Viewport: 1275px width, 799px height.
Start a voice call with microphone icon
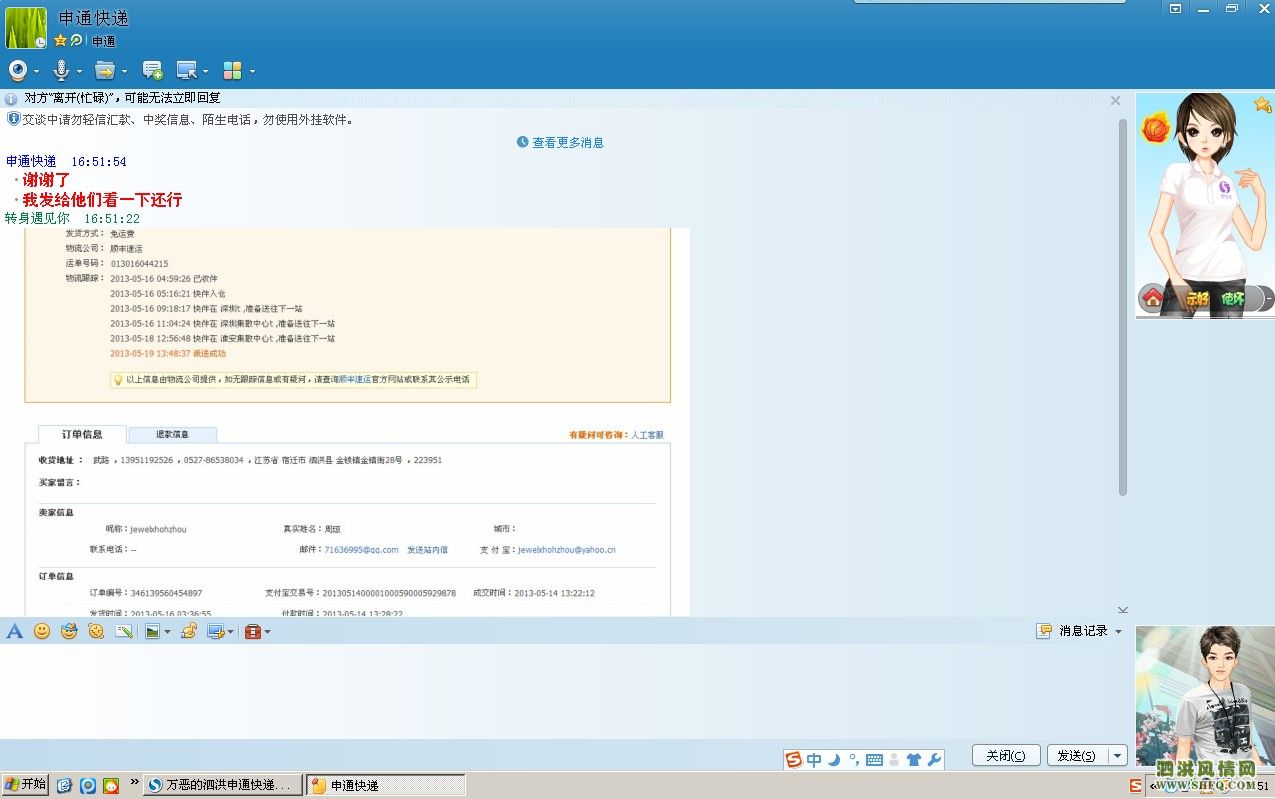tap(61, 70)
